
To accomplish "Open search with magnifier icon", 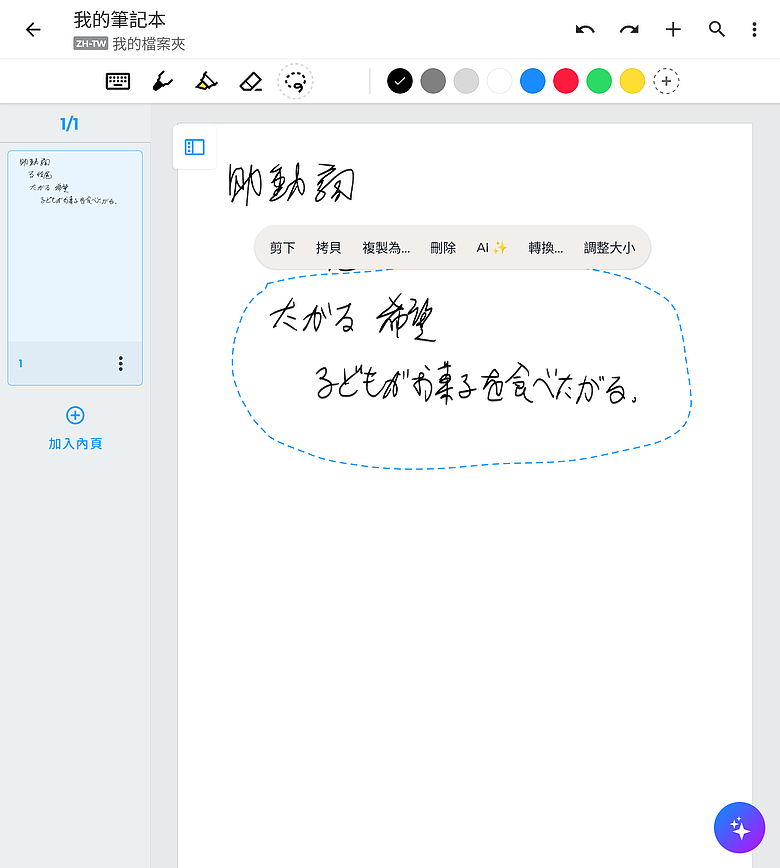I will (717, 29).
